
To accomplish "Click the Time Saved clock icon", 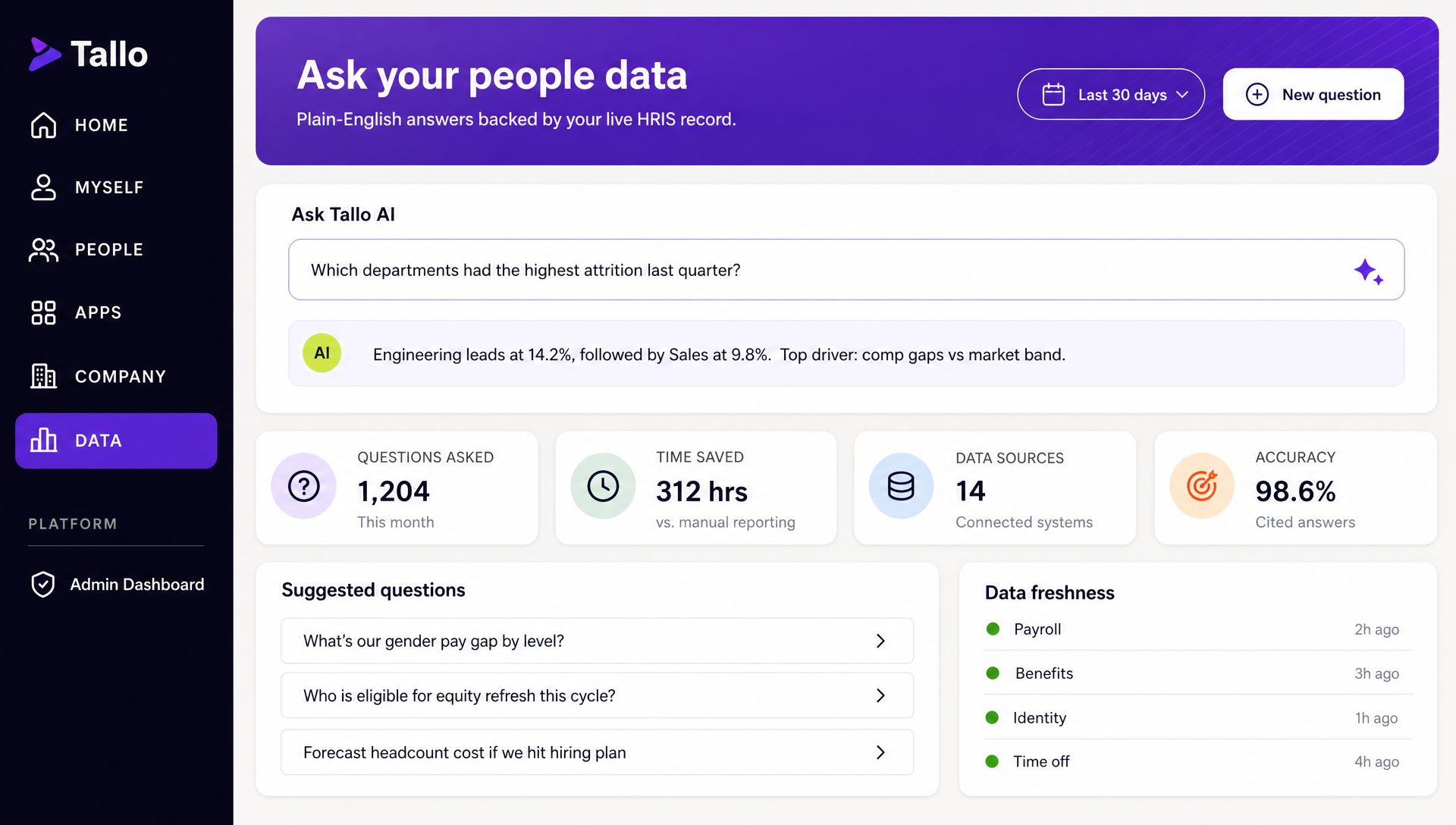I will 603,486.
